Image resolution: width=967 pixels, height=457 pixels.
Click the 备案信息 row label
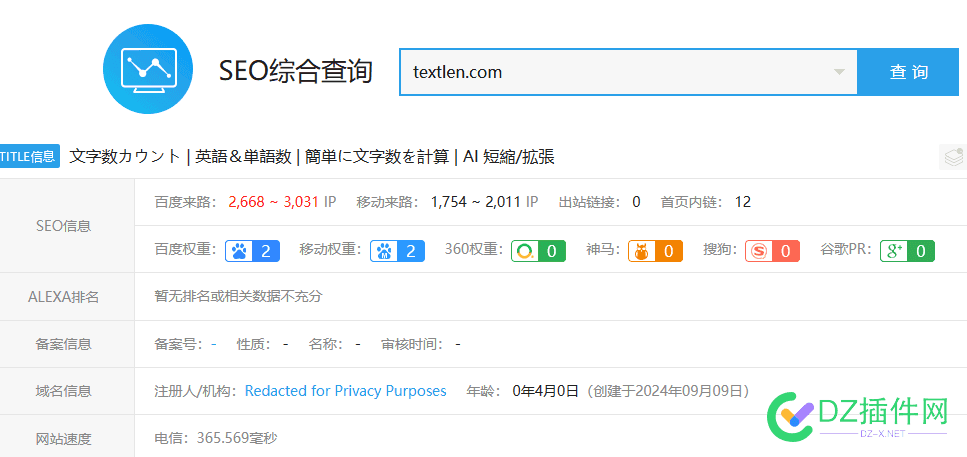point(64,344)
